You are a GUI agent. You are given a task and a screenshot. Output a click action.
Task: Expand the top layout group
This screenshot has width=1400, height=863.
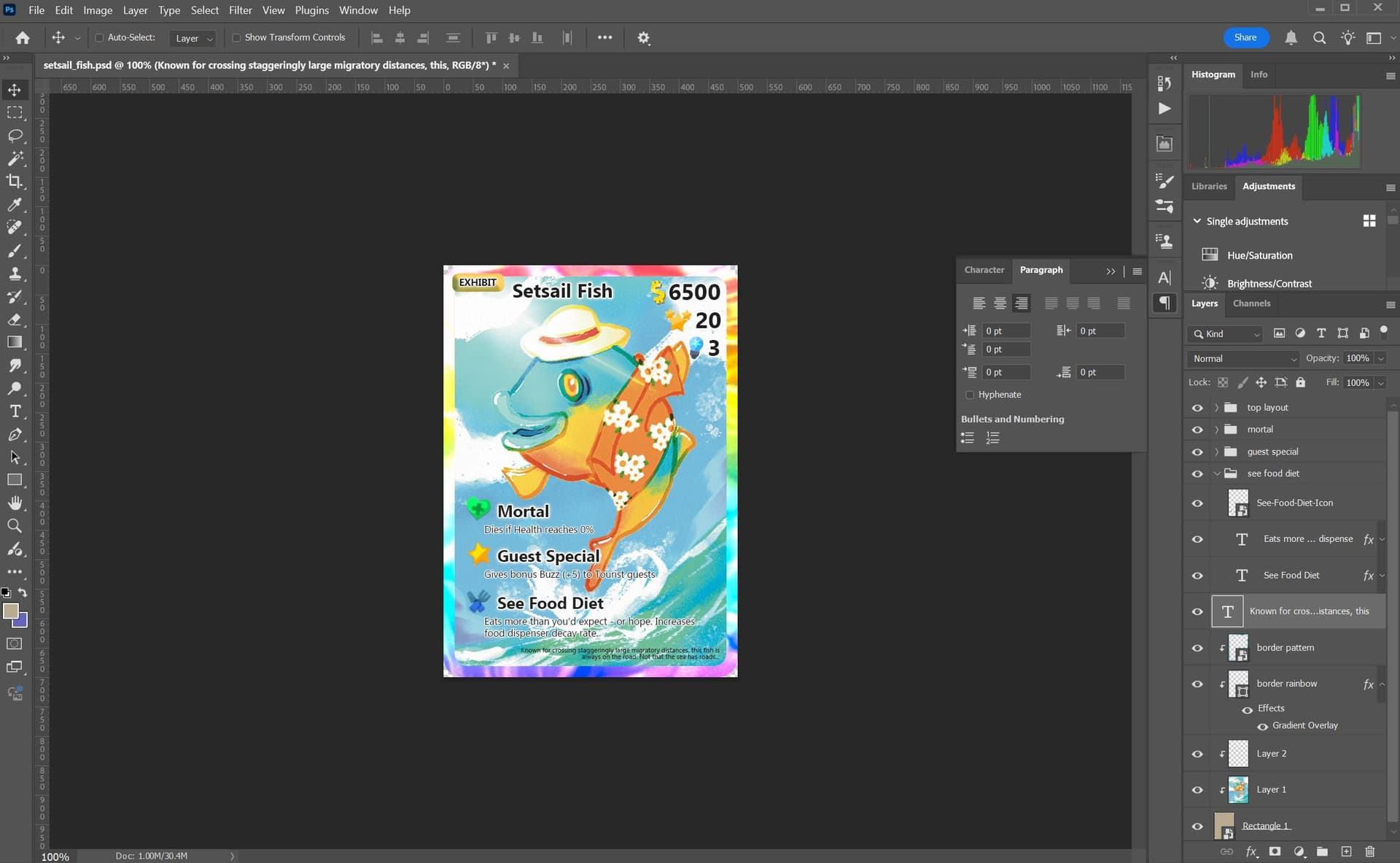tap(1216, 408)
